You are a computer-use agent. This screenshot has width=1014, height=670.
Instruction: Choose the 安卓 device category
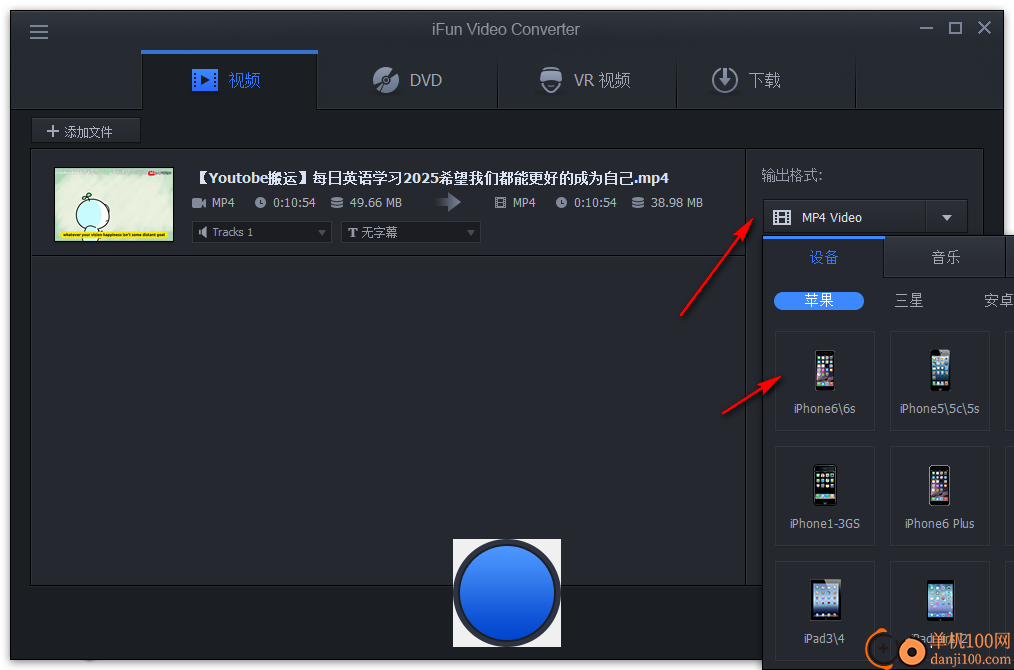click(998, 301)
